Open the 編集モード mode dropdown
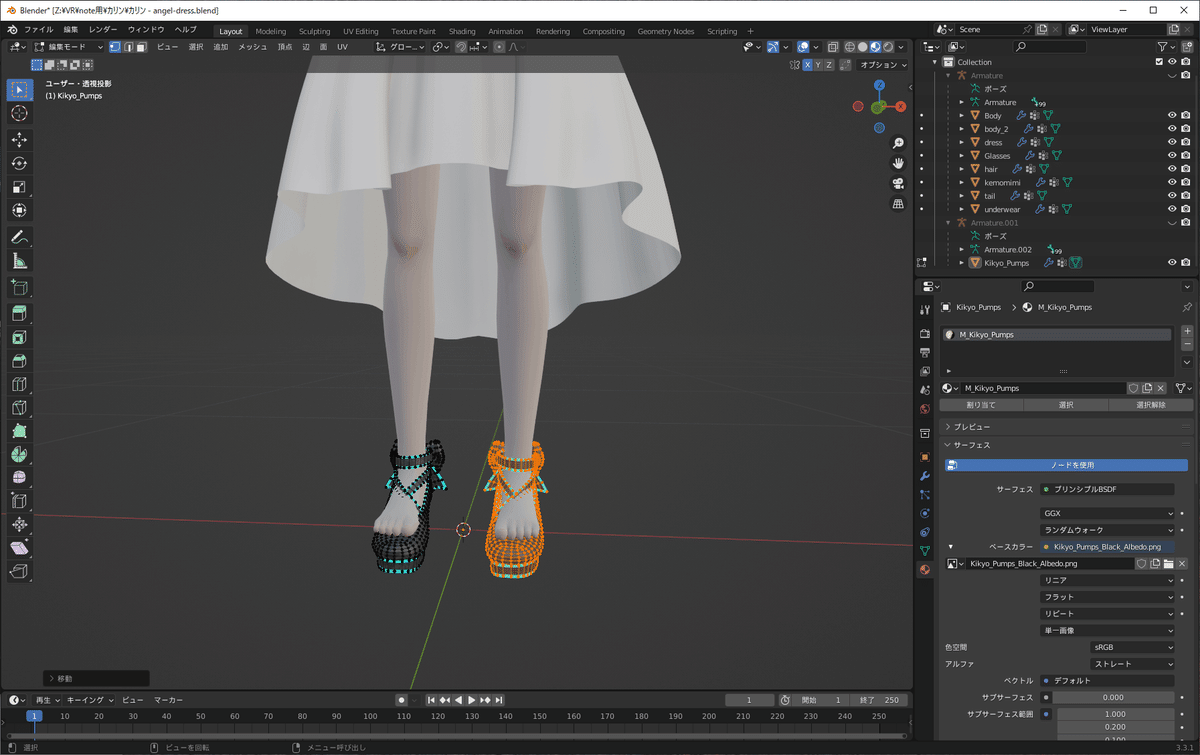Image resolution: width=1200 pixels, height=755 pixels. point(70,47)
